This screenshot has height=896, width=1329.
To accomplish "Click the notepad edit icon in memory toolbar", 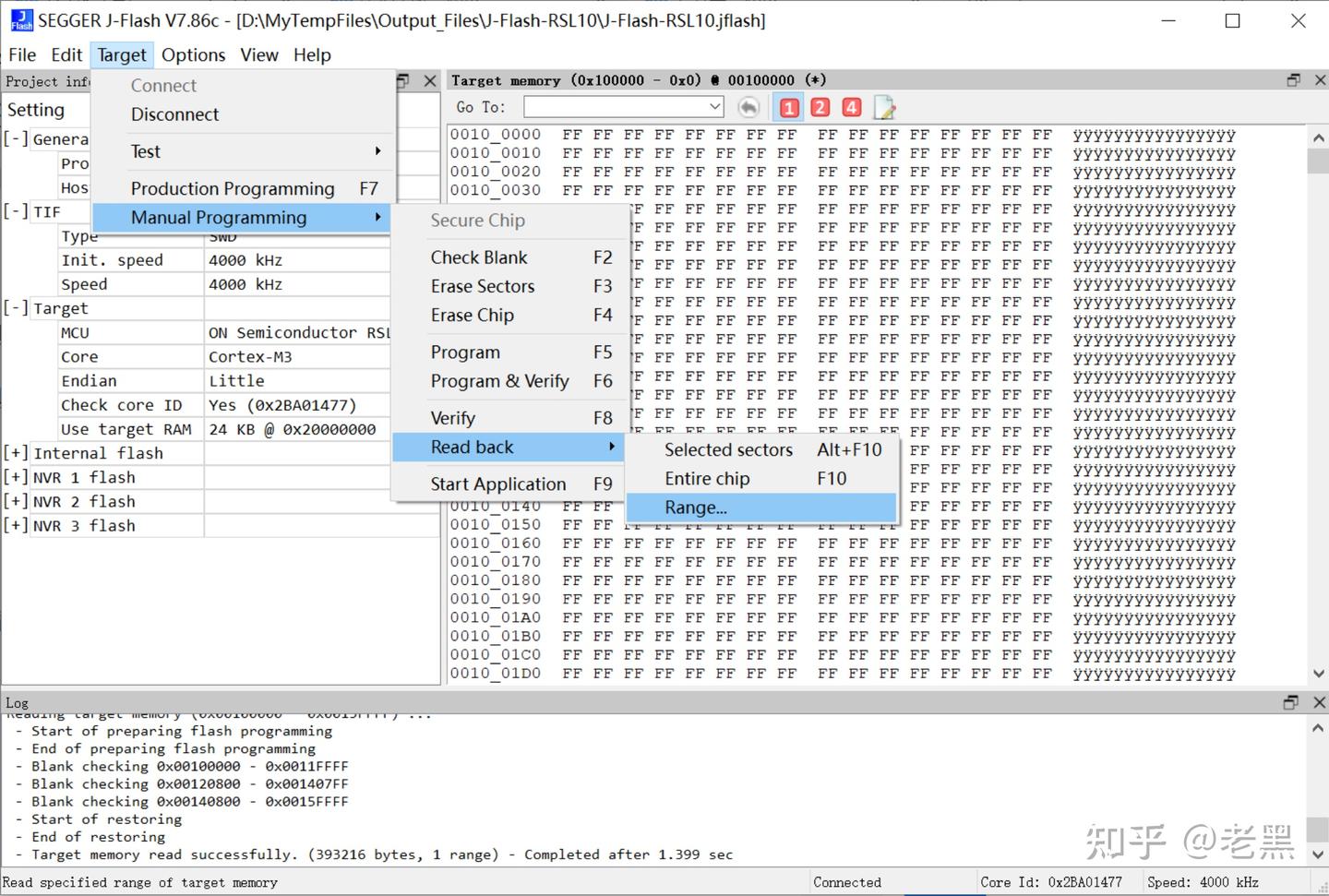I will [x=884, y=108].
